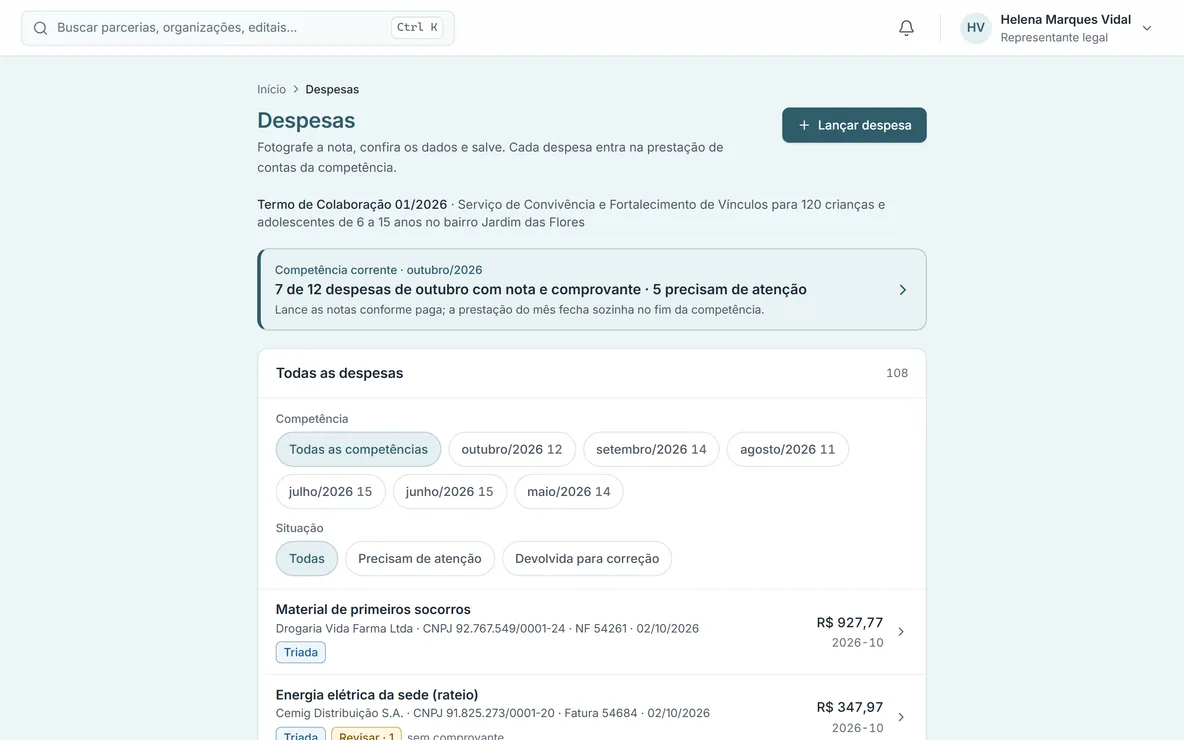Viewport: 1184px width, 740px height.
Task: Open chevron for Energia elétrica row
Action: point(901,717)
